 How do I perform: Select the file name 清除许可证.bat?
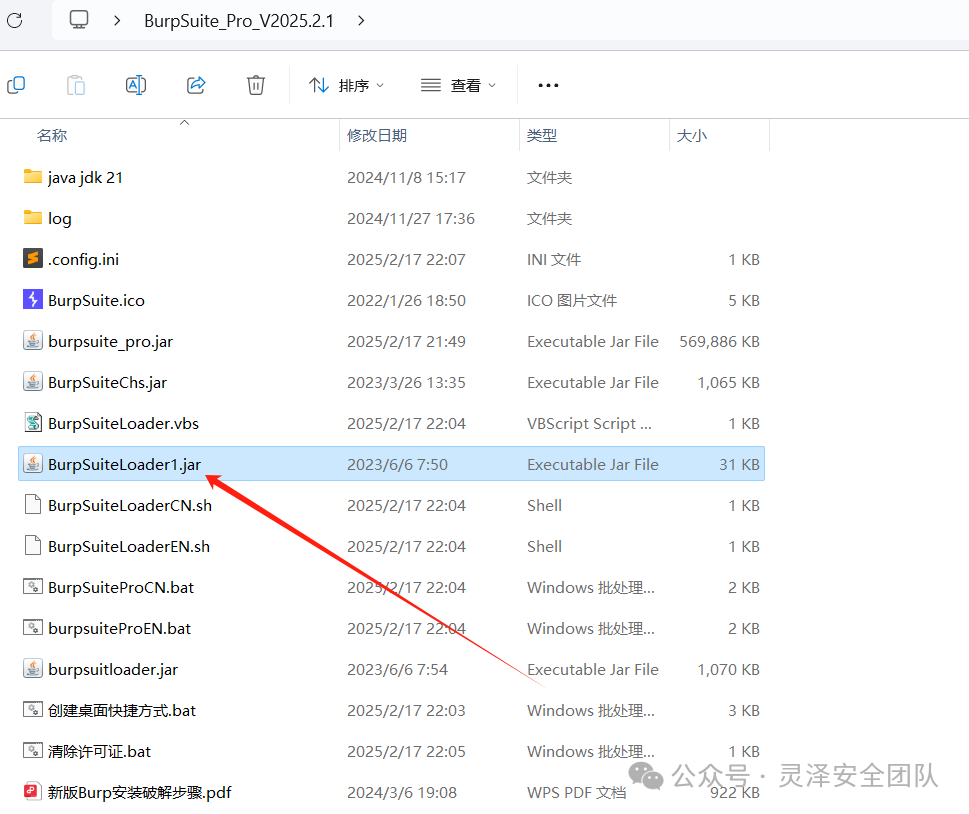pyautogui.click(x=99, y=752)
